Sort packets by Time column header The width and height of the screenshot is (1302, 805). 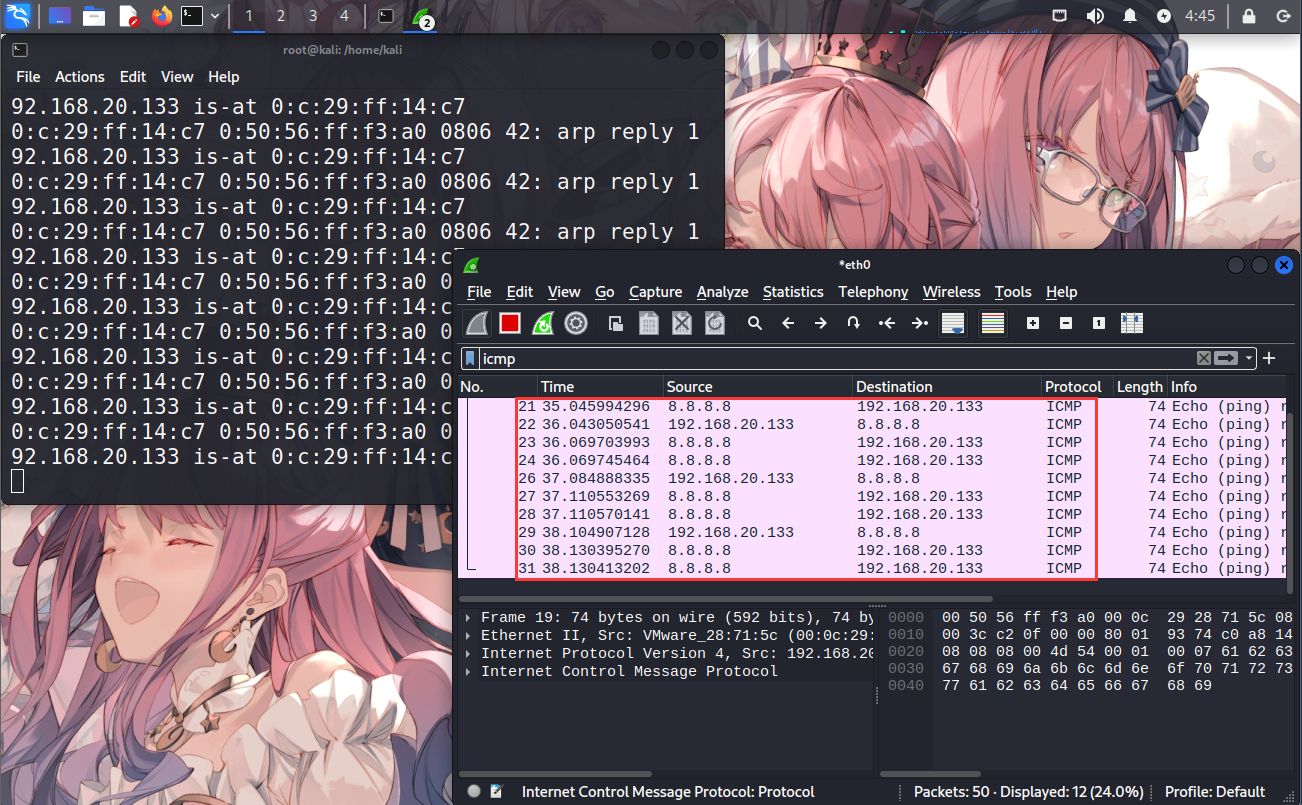tap(600, 387)
